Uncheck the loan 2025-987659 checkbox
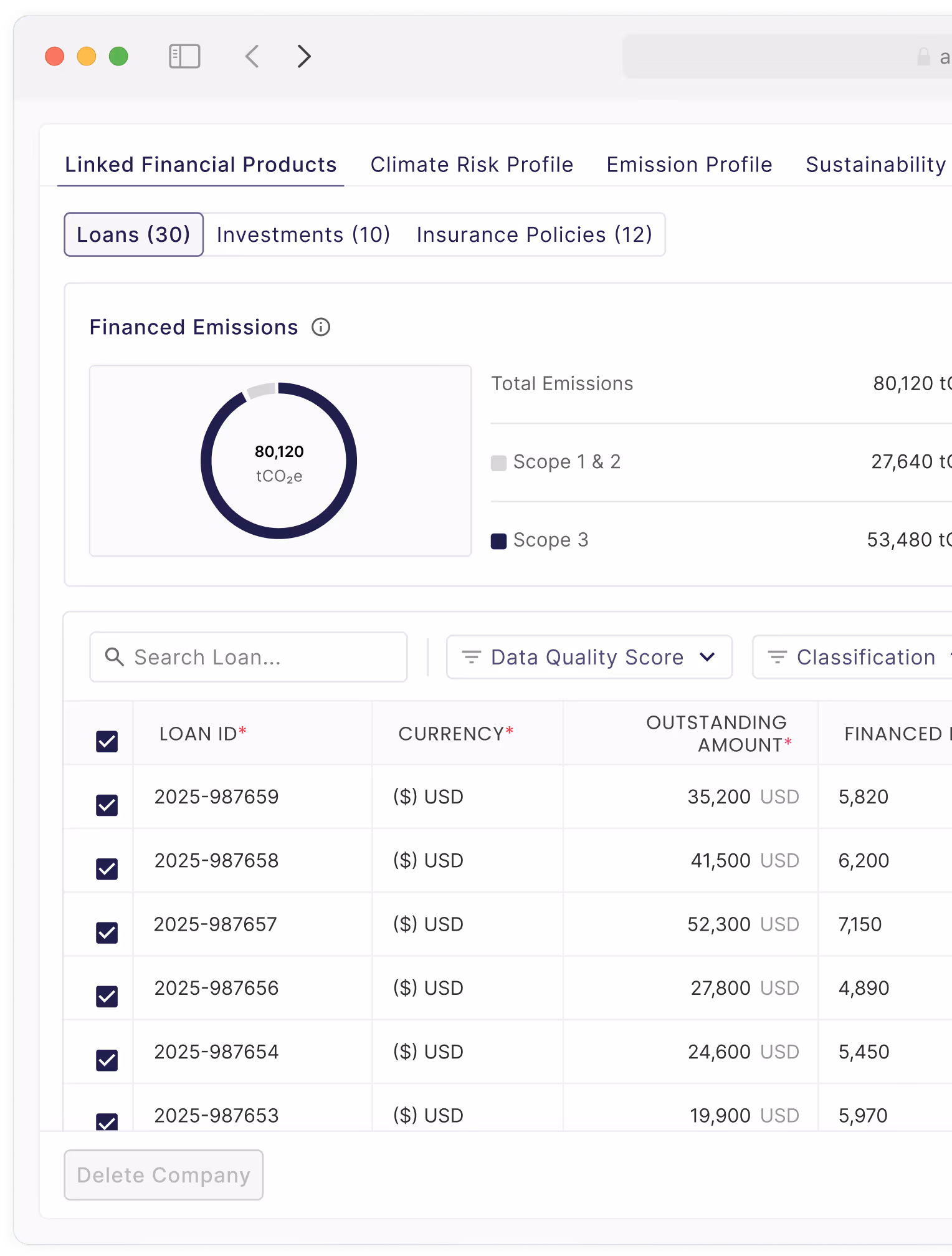 107,805
